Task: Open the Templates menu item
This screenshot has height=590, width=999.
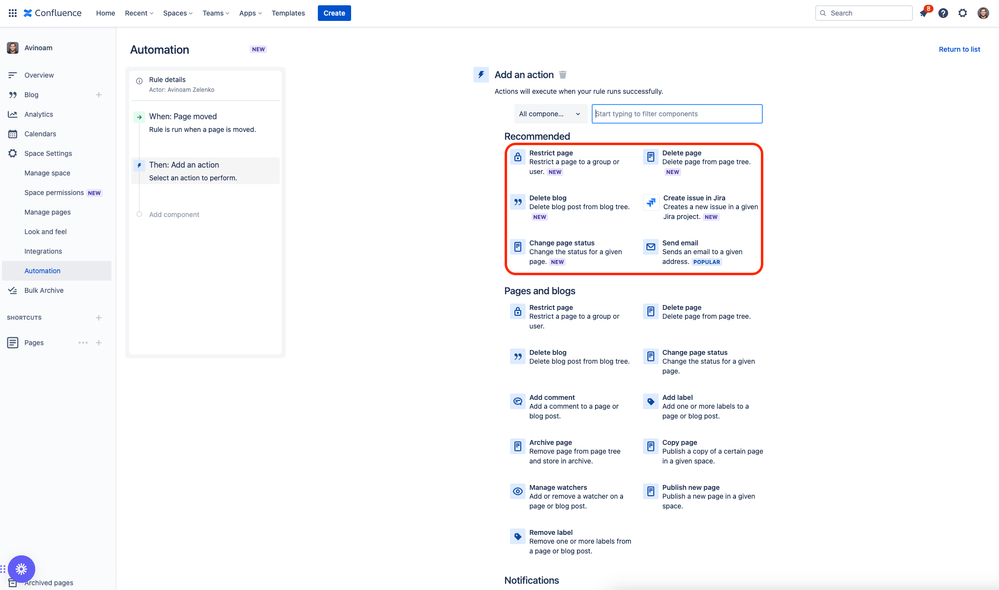Action: (288, 13)
